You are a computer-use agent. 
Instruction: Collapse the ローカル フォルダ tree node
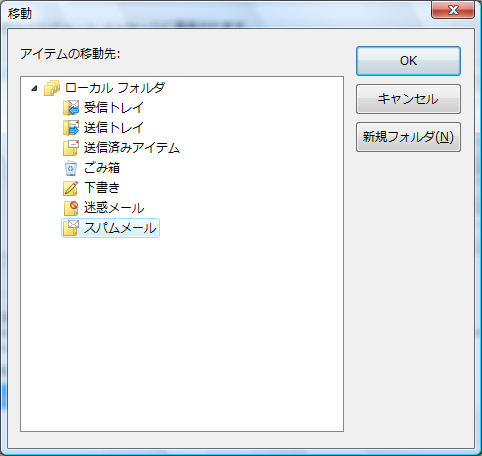(34, 89)
